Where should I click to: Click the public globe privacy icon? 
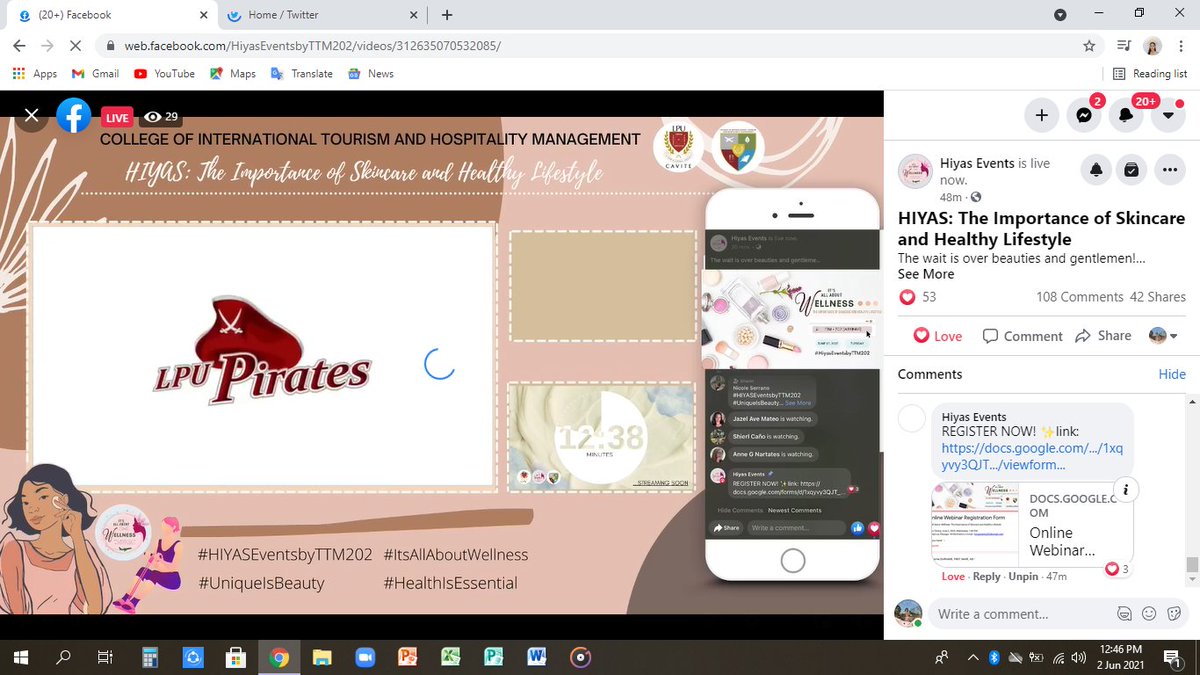[x=976, y=197]
